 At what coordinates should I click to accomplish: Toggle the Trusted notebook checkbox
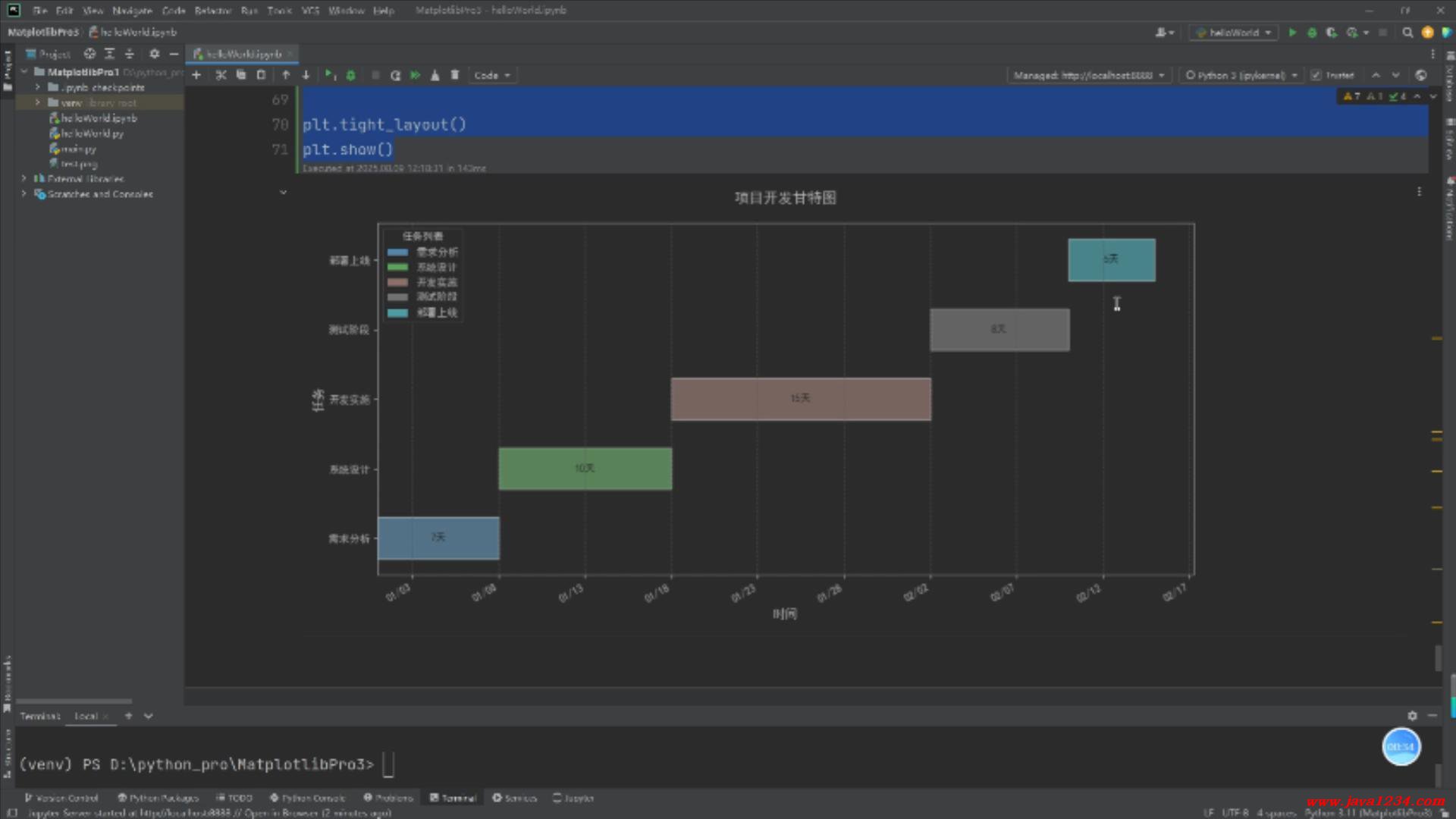tap(1316, 75)
